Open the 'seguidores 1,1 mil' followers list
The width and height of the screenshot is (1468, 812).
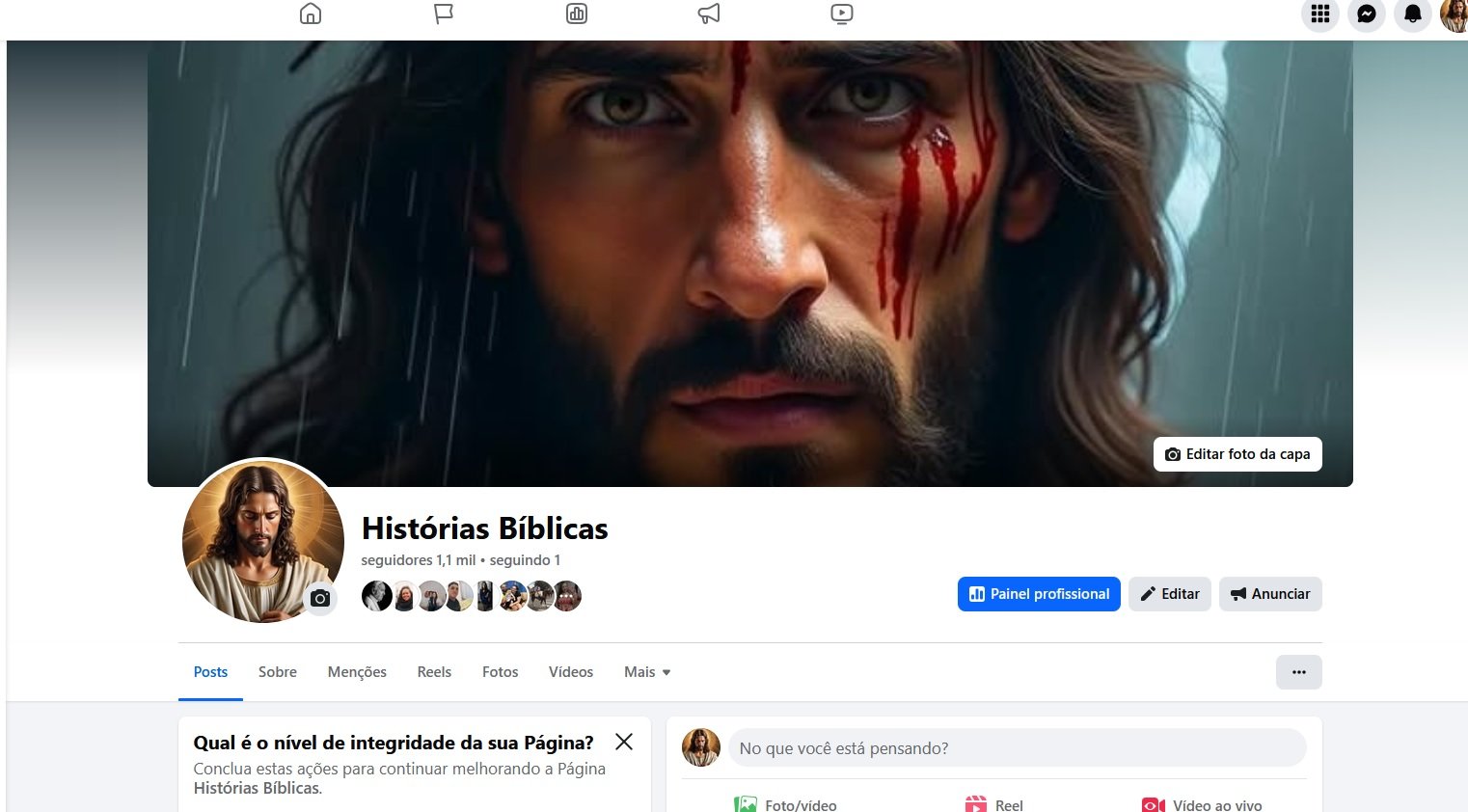point(419,560)
